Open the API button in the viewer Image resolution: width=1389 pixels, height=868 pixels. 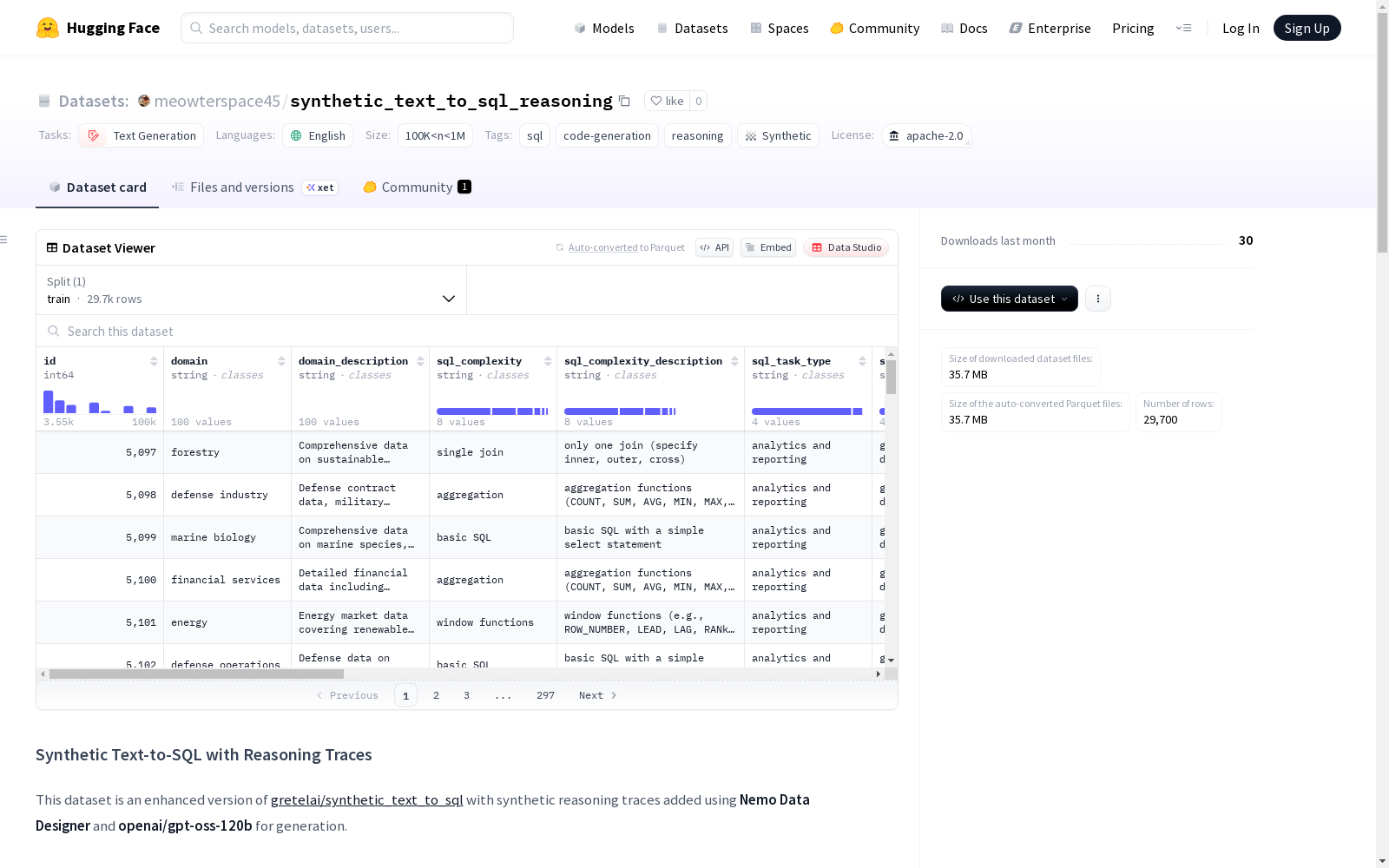click(x=714, y=247)
